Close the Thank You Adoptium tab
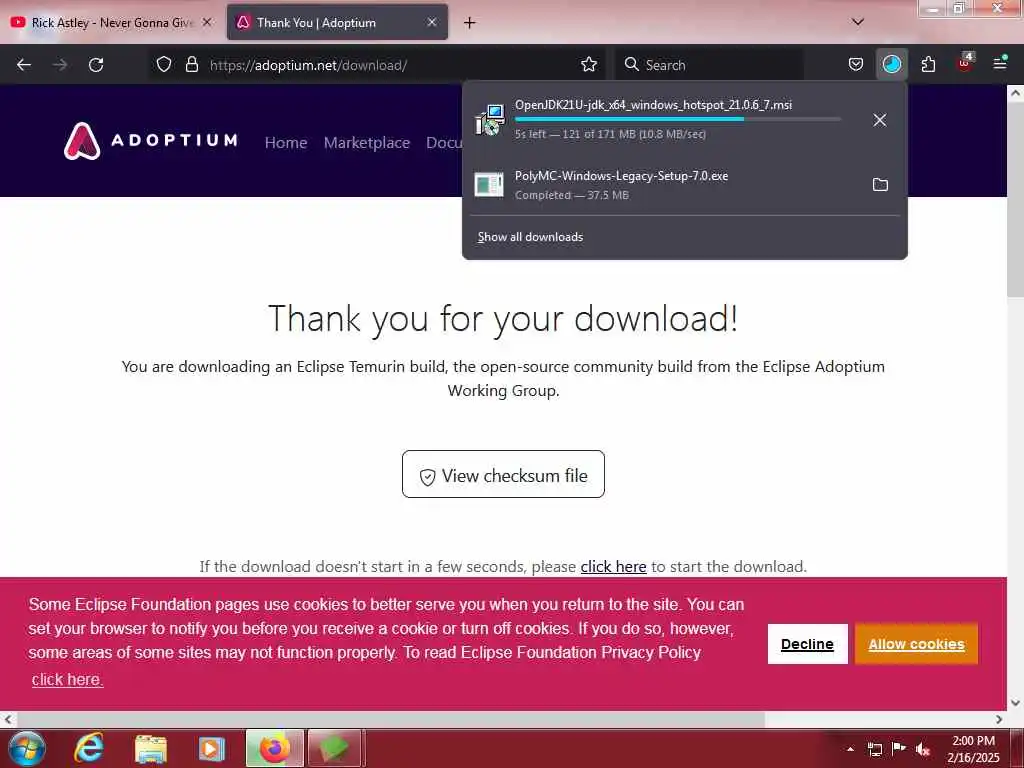Image resolution: width=1024 pixels, height=768 pixels. [x=432, y=22]
